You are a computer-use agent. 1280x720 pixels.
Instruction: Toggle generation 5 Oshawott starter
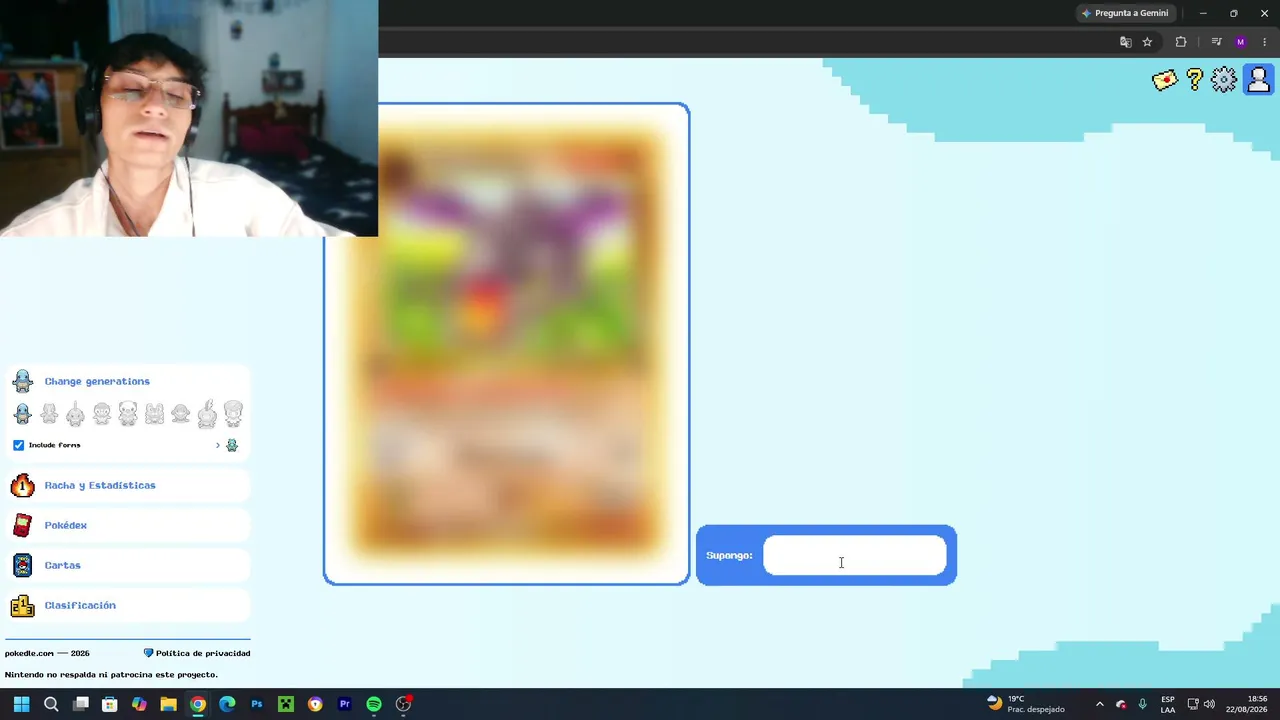click(x=128, y=413)
